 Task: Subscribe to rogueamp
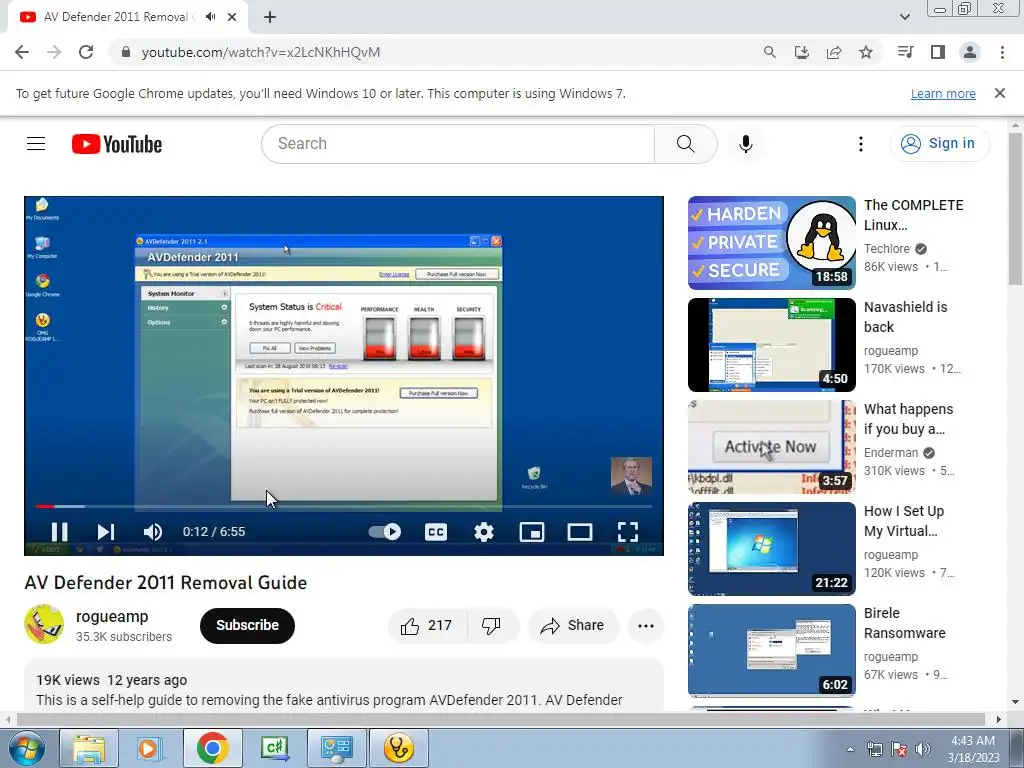click(x=248, y=626)
